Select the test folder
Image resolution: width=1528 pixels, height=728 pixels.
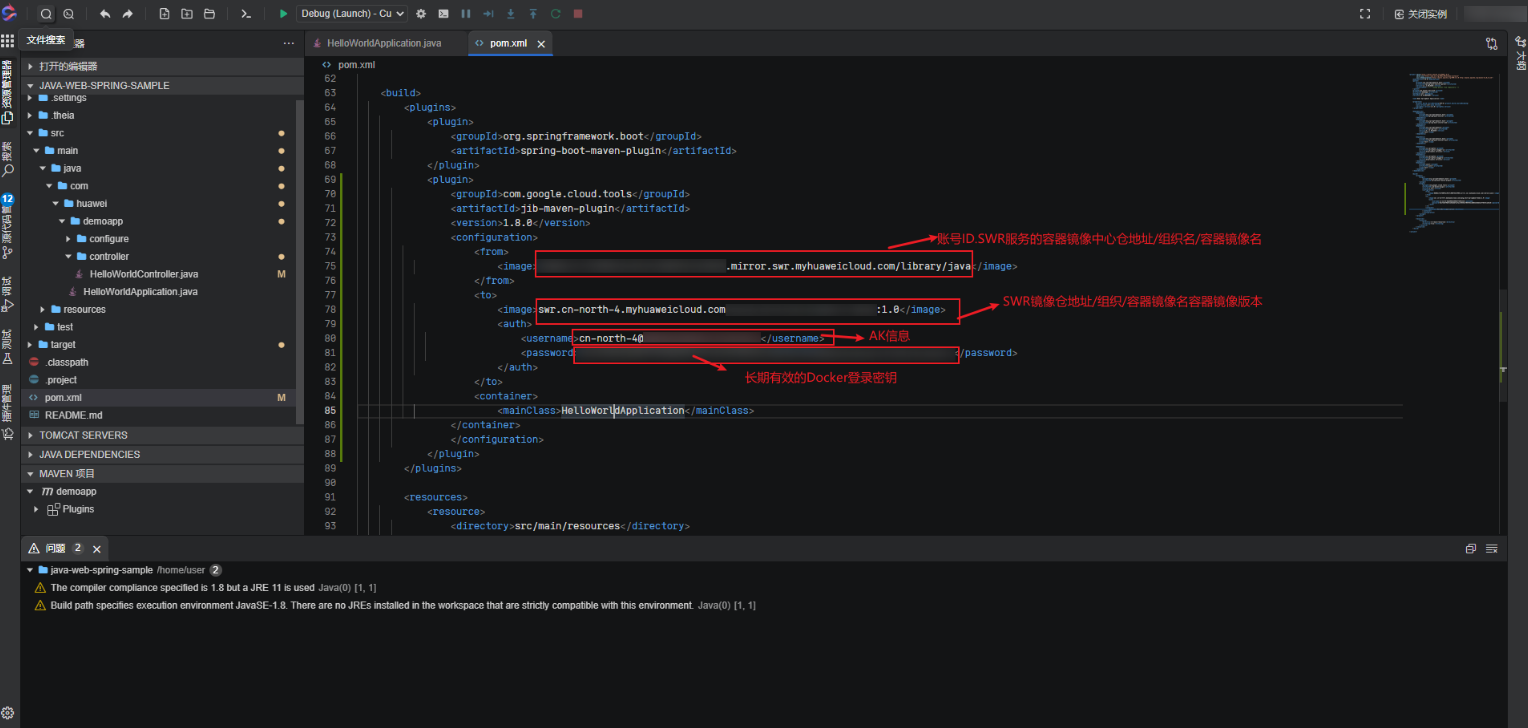pos(65,327)
